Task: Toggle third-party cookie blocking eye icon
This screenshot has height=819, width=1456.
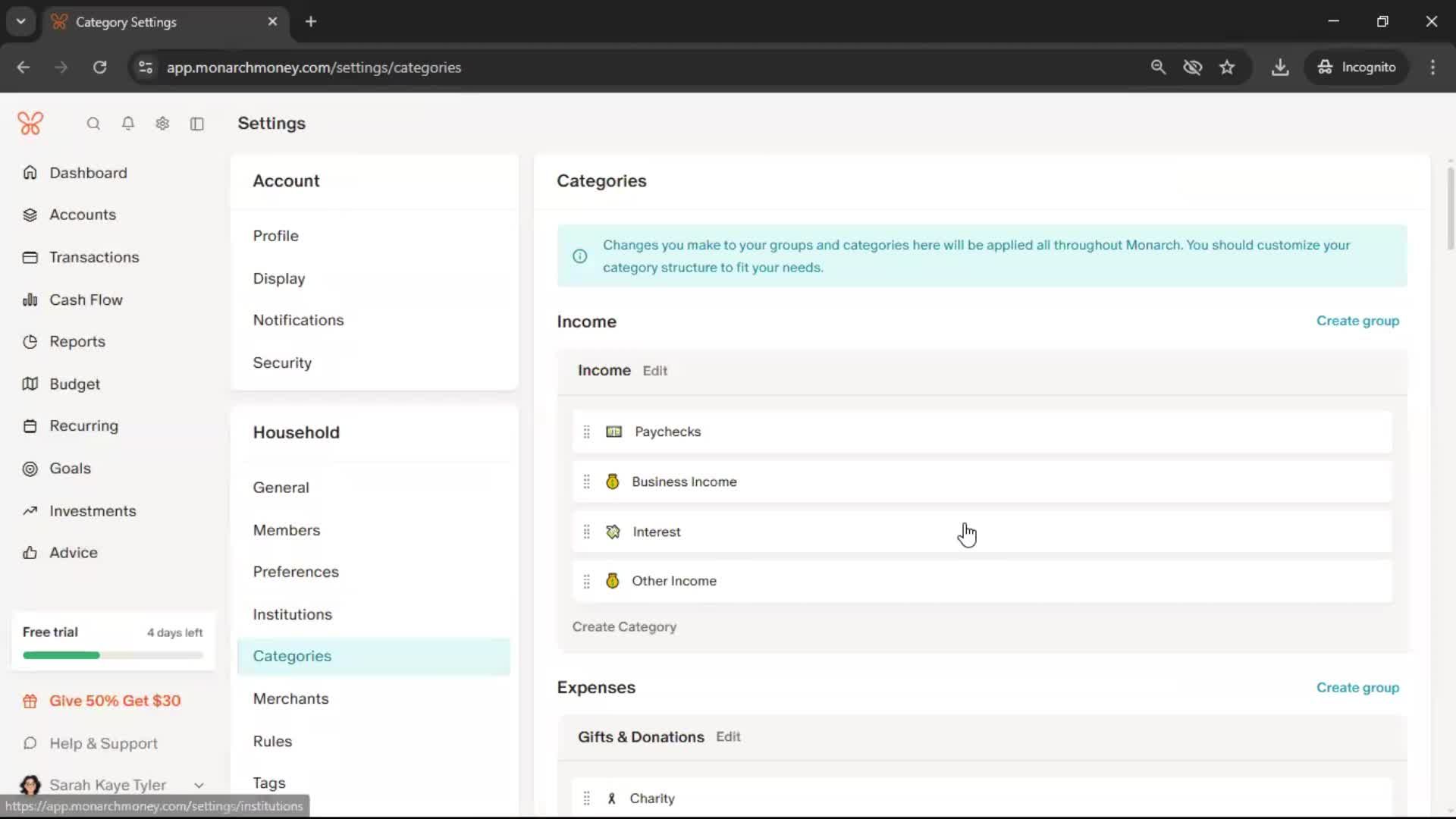Action: click(x=1192, y=67)
